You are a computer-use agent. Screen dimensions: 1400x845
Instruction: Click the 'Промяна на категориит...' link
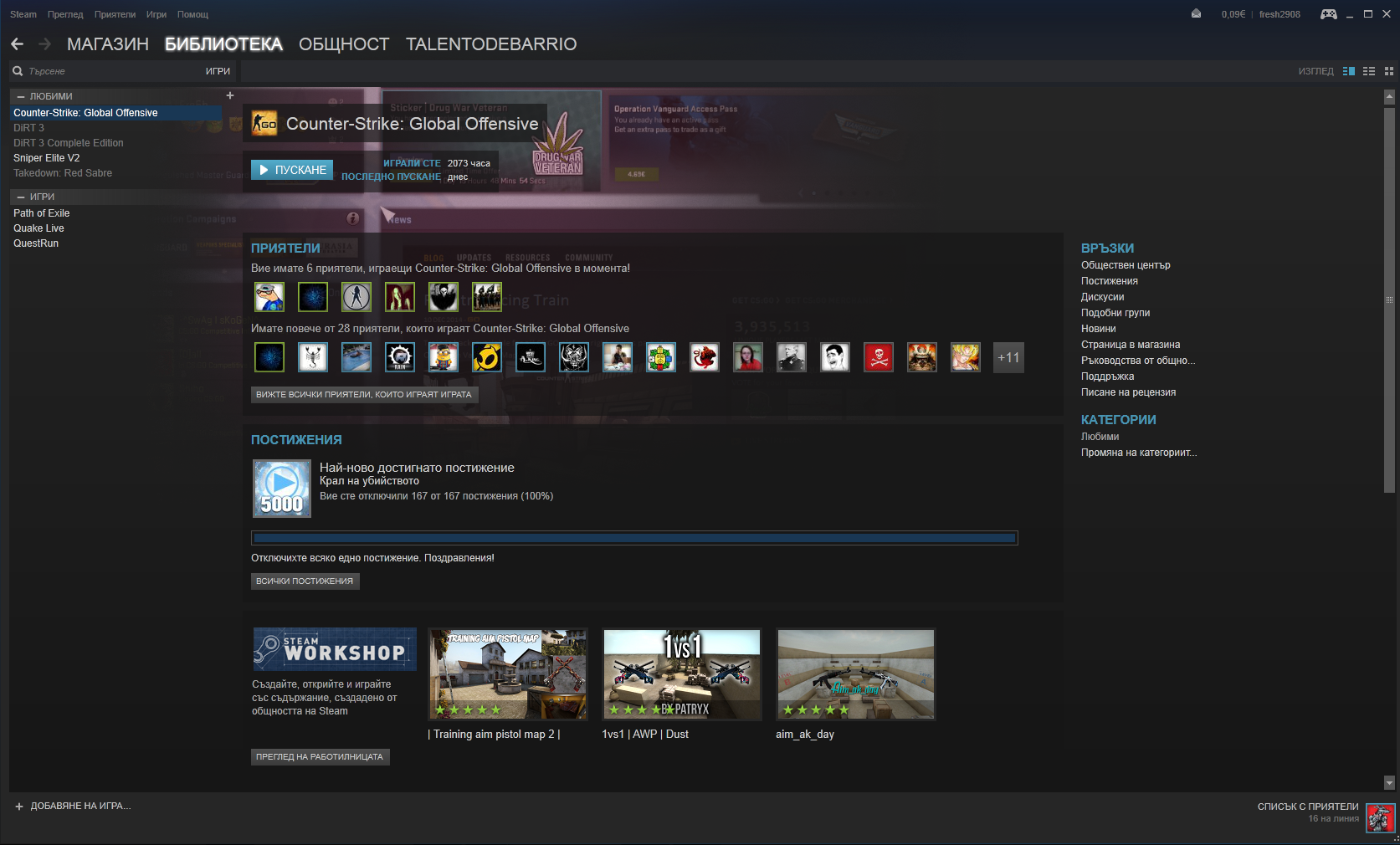pyautogui.click(x=1139, y=453)
